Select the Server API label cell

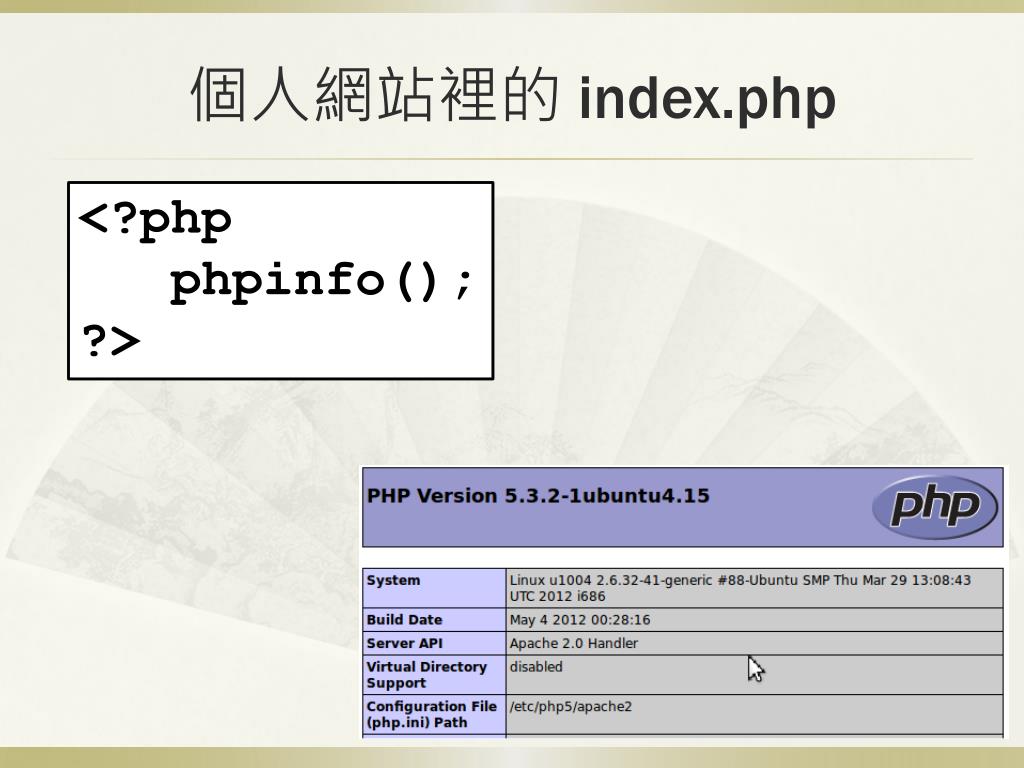tap(434, 643)
